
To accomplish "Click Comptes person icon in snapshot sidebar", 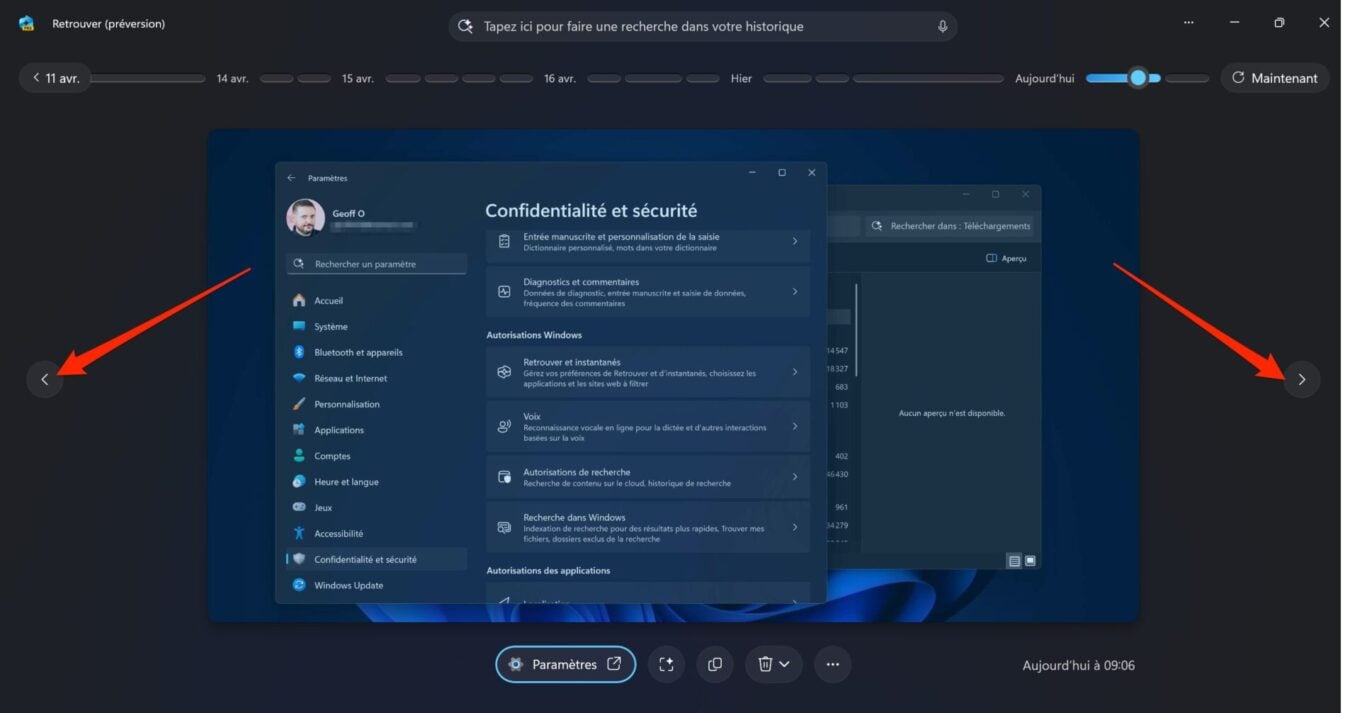I will [x=298, y=456].
